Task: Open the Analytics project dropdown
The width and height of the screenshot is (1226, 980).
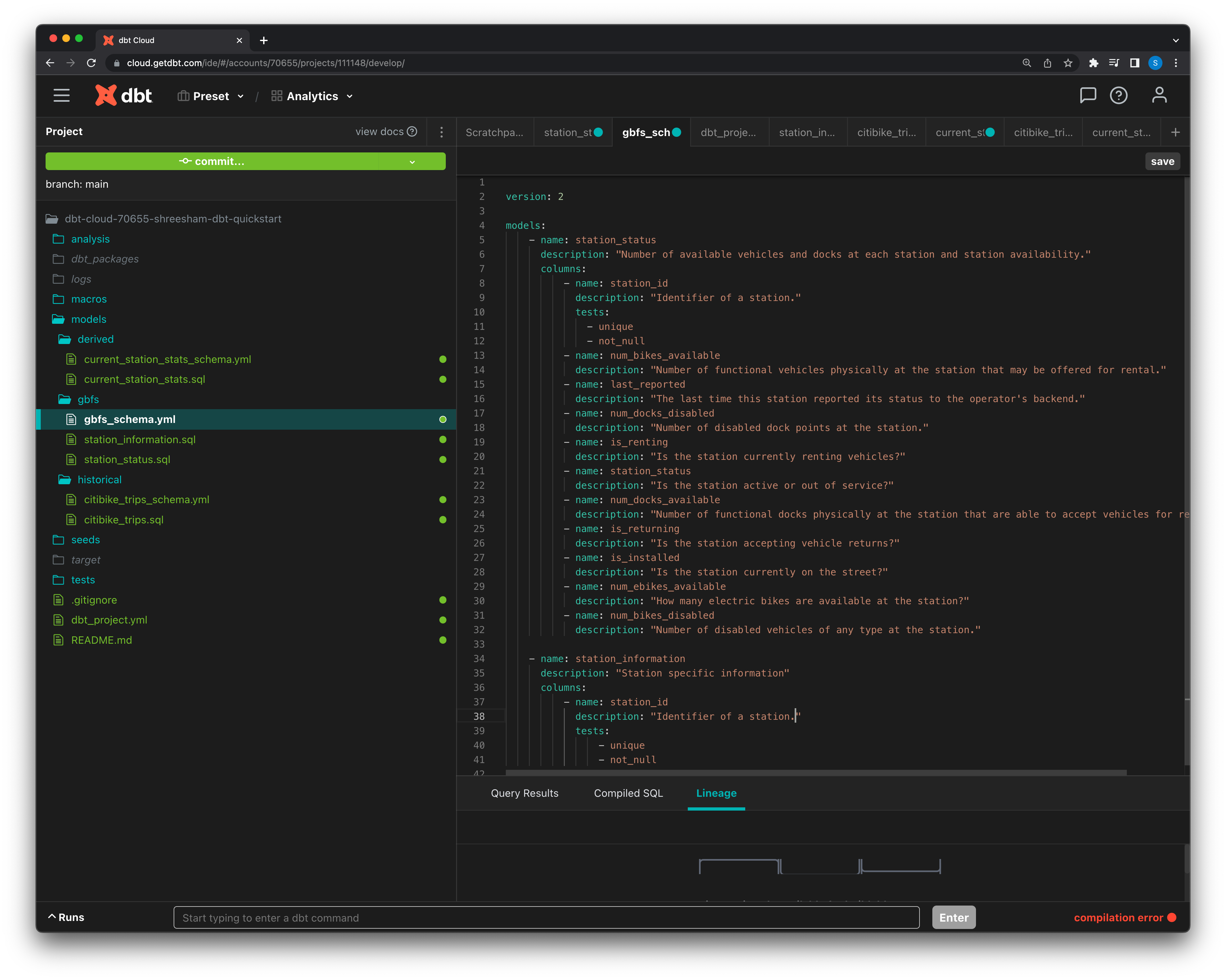Action: pos(313,96)
